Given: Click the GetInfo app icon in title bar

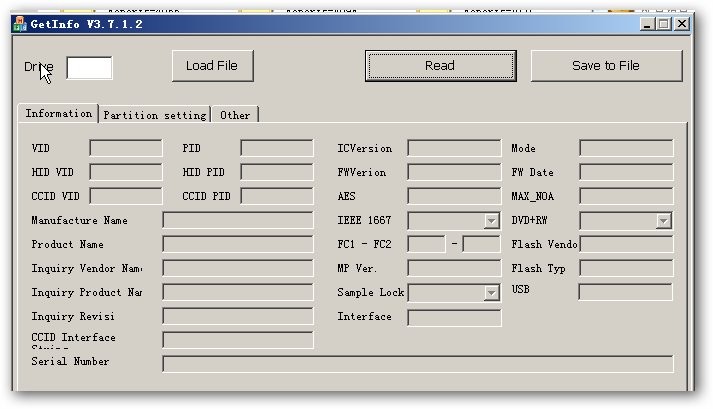Looking at the screenshot, I should coord(20,24).
